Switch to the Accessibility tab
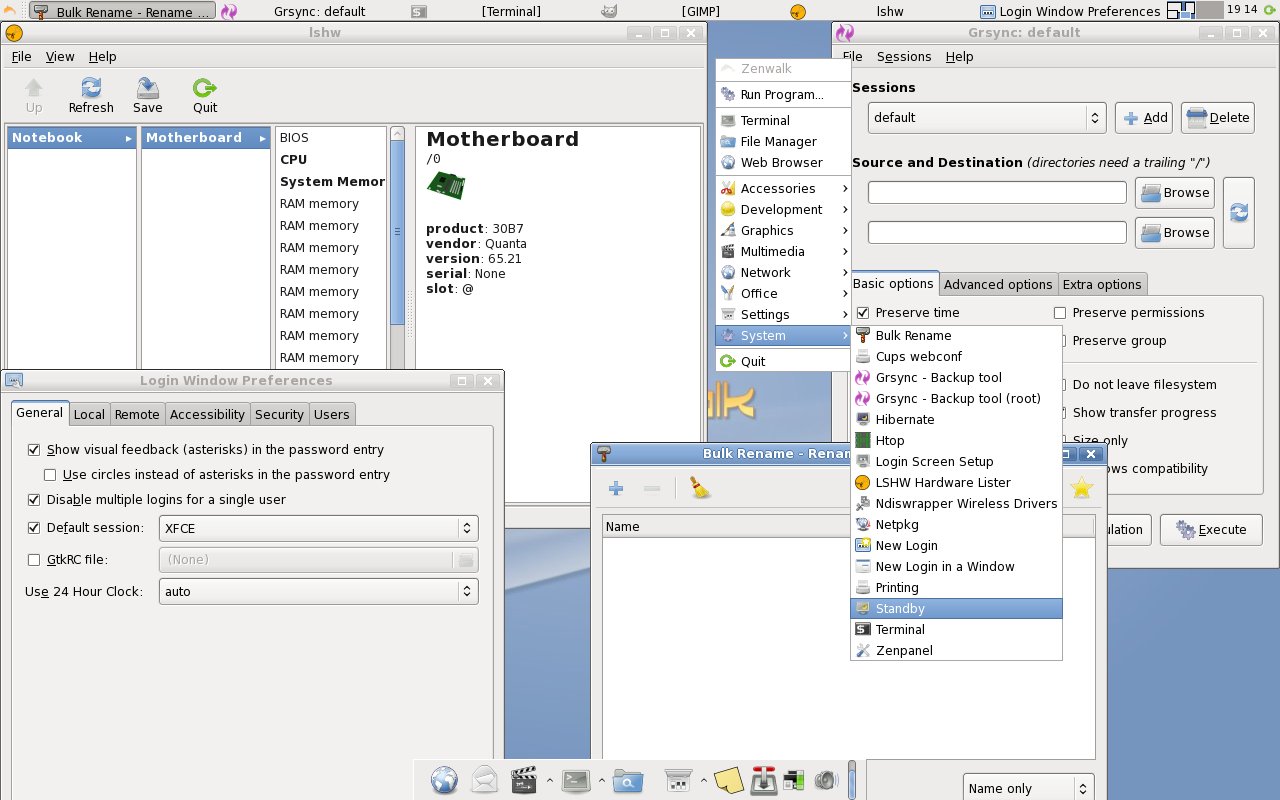This screenshot has width=1280, height=800. point(207,414)
